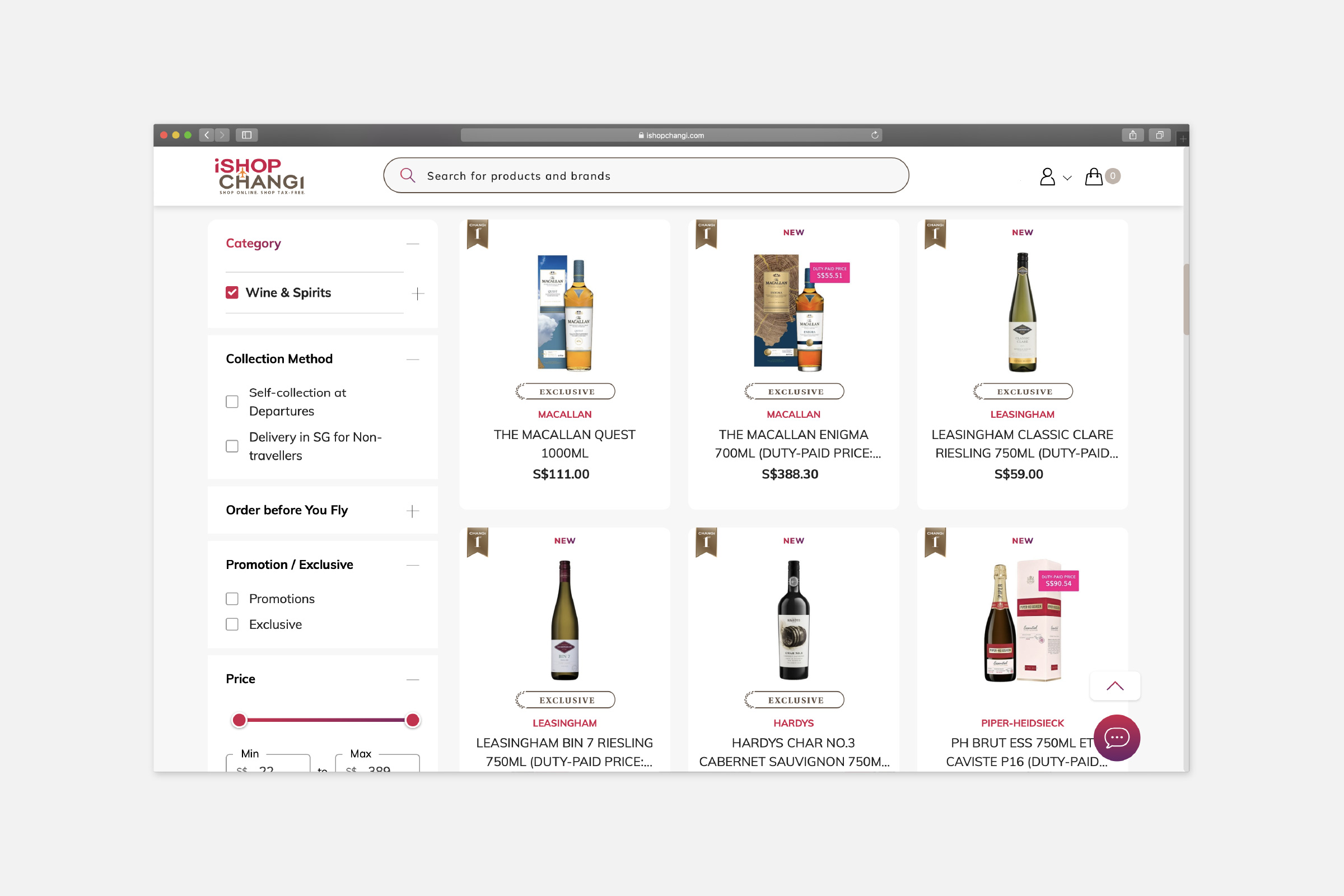Open the live chat bubble button
Image resolution: width=1344 pixels, height=896 pixels.
[x=1116, y=738]
